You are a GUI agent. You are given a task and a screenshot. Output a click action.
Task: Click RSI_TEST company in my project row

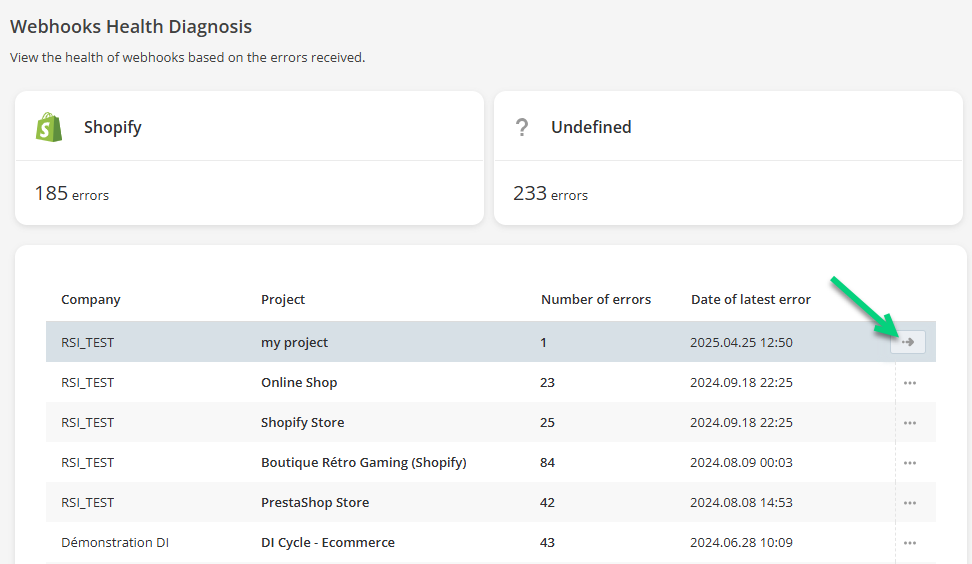point(87,342)
